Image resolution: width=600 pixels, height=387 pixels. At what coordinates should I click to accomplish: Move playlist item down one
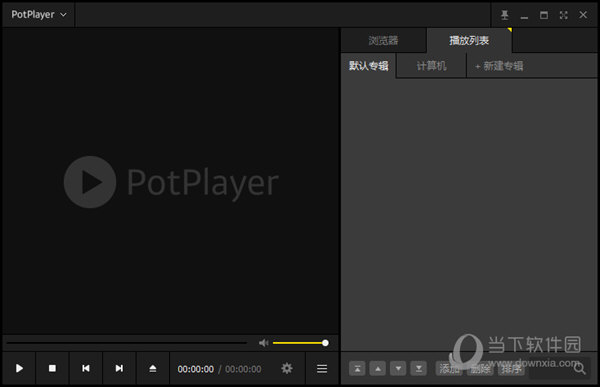[398, 369]
